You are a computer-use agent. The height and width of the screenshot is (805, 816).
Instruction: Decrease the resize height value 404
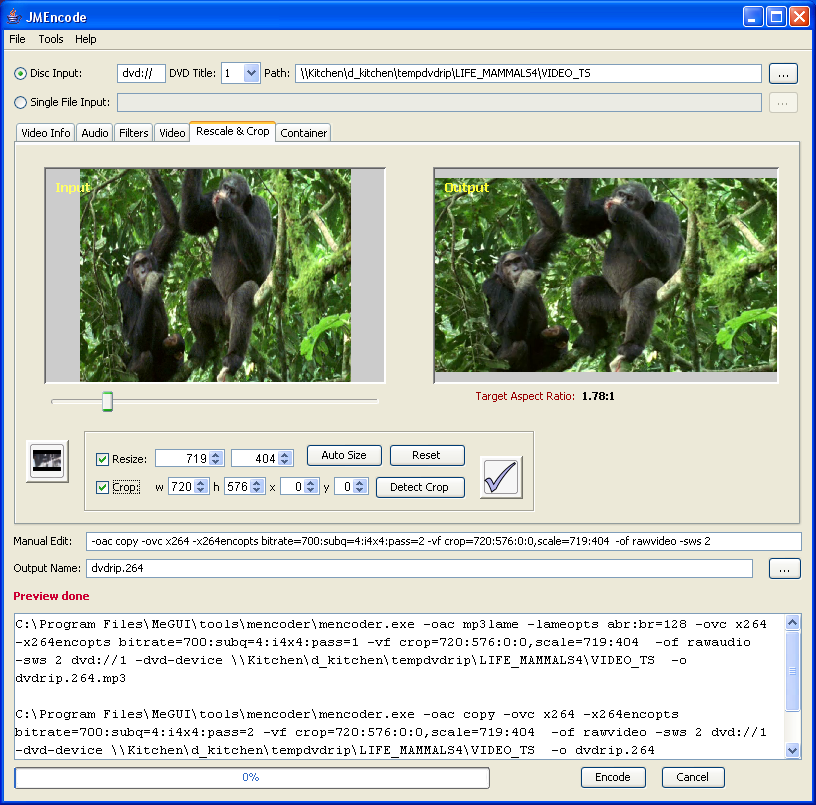coord(285,462)
